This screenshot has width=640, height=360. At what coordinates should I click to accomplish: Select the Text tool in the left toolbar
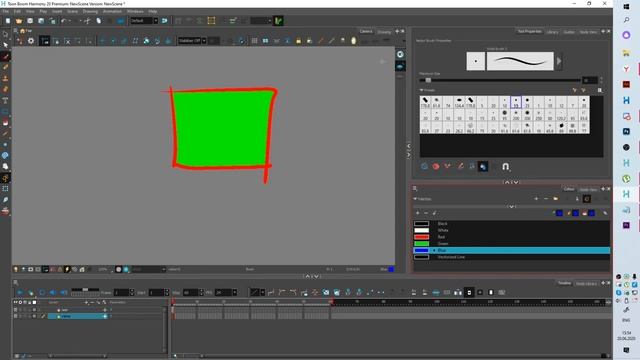point(5,100)
